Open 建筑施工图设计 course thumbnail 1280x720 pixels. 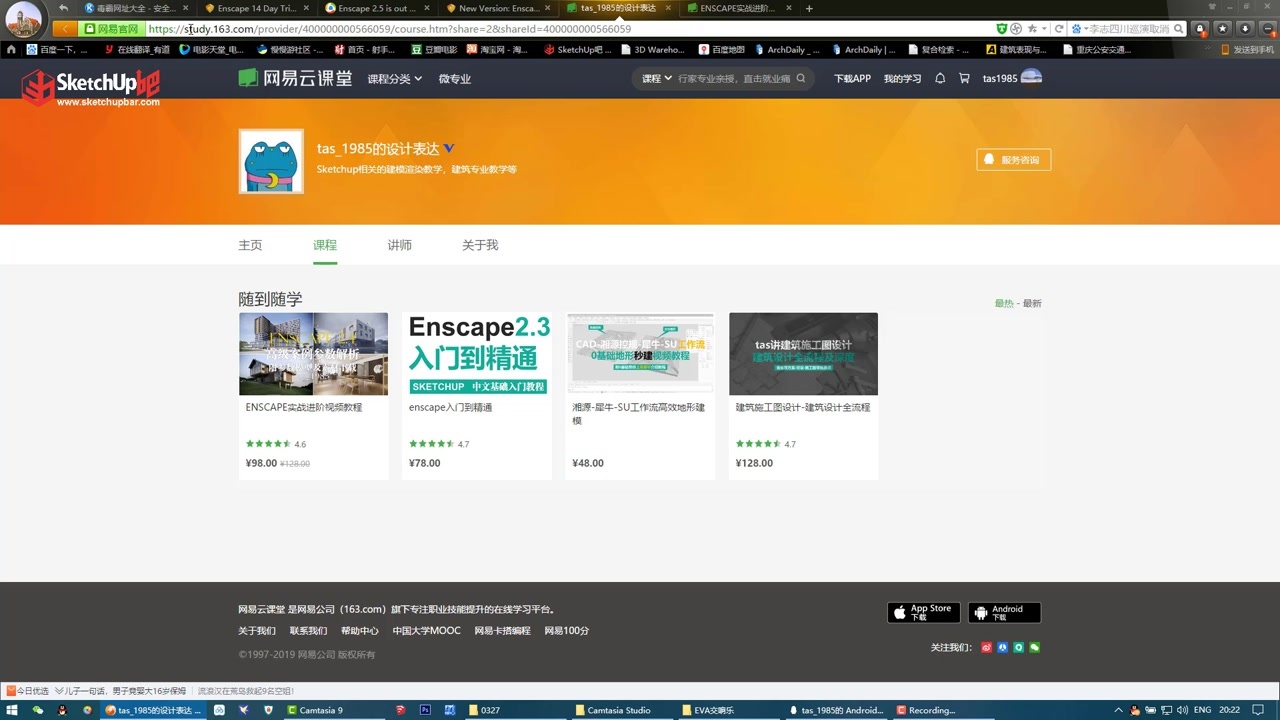pos(804,354)
